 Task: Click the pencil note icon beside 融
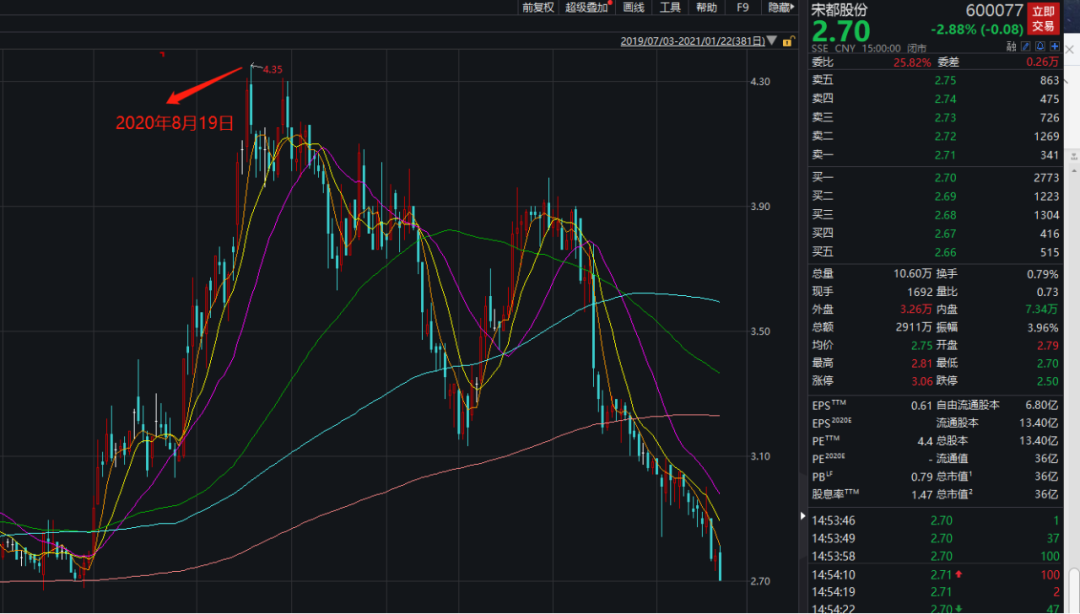point(1026,47)
